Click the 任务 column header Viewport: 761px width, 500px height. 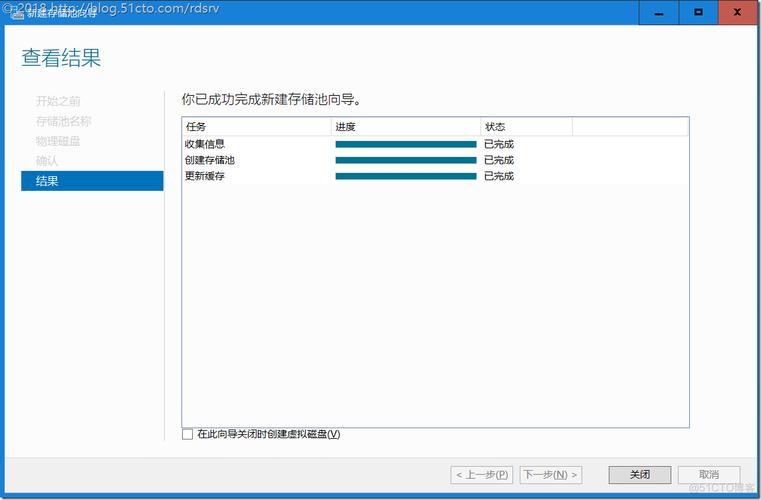(x=257, y=127)
